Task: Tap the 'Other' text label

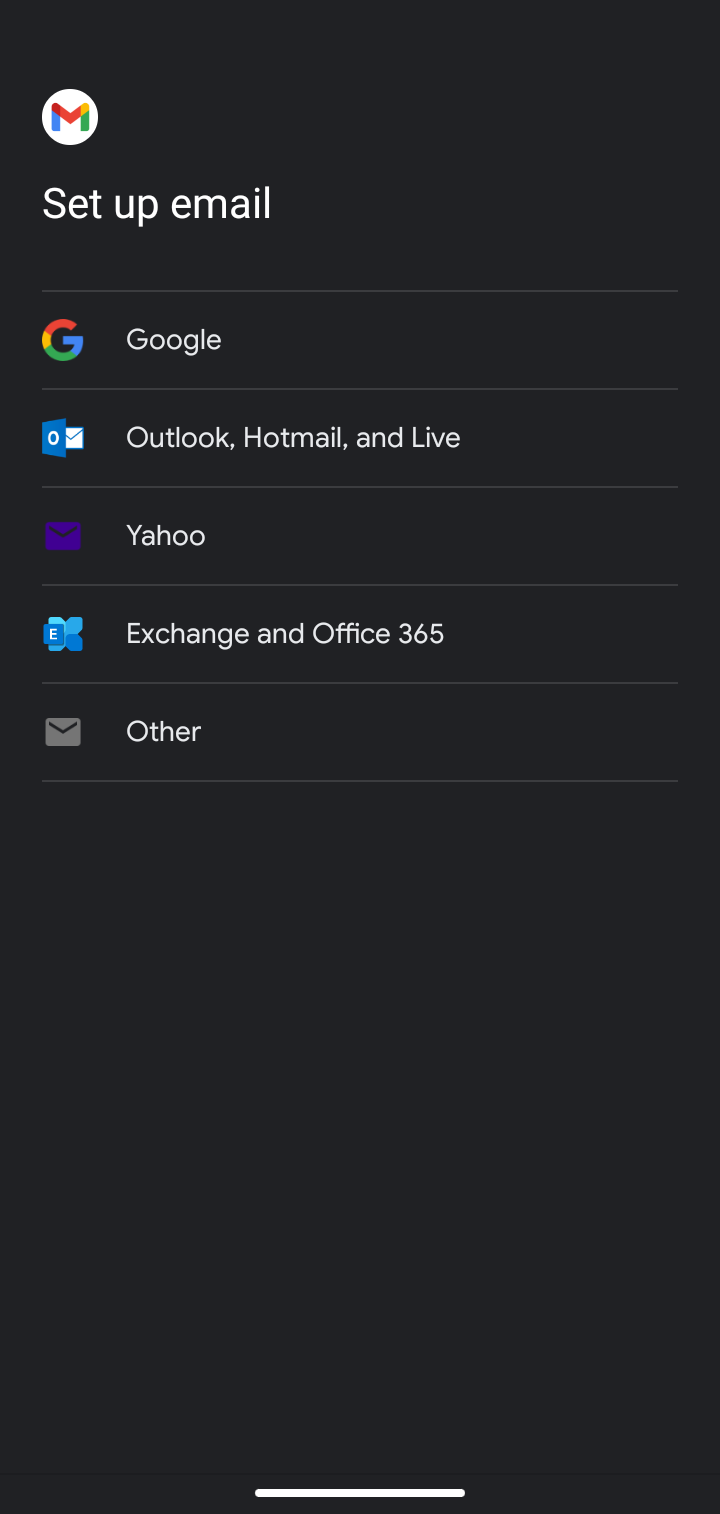Action: coord(163,732)
